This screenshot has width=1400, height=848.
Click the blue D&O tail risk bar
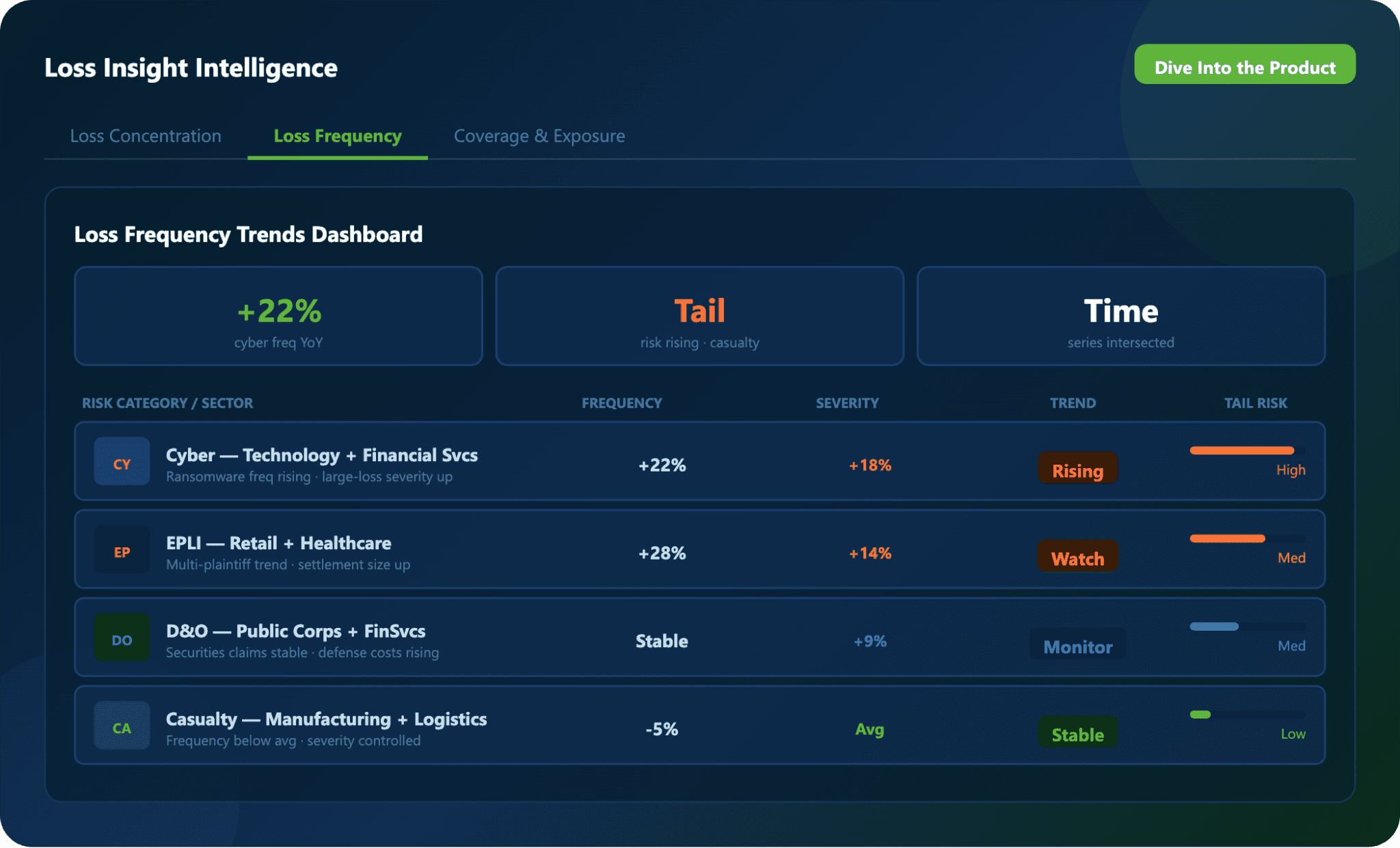coord(1214,627)
